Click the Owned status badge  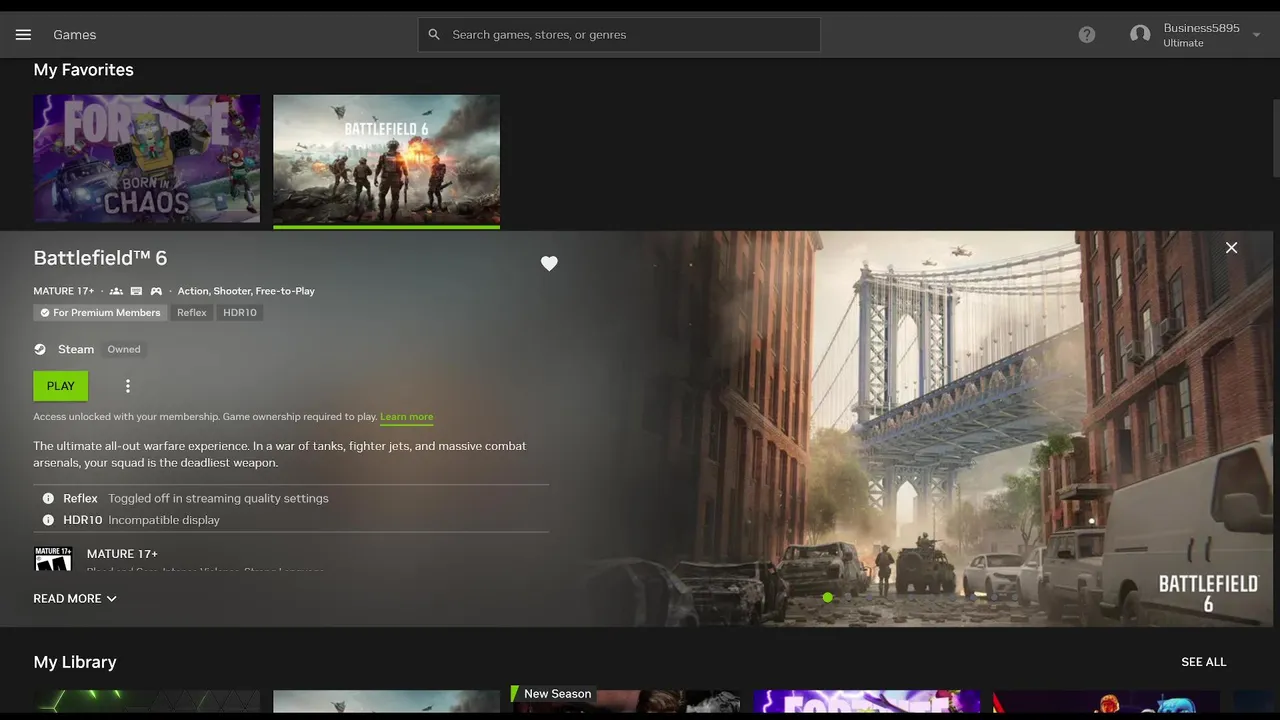(x=124, y=349)
